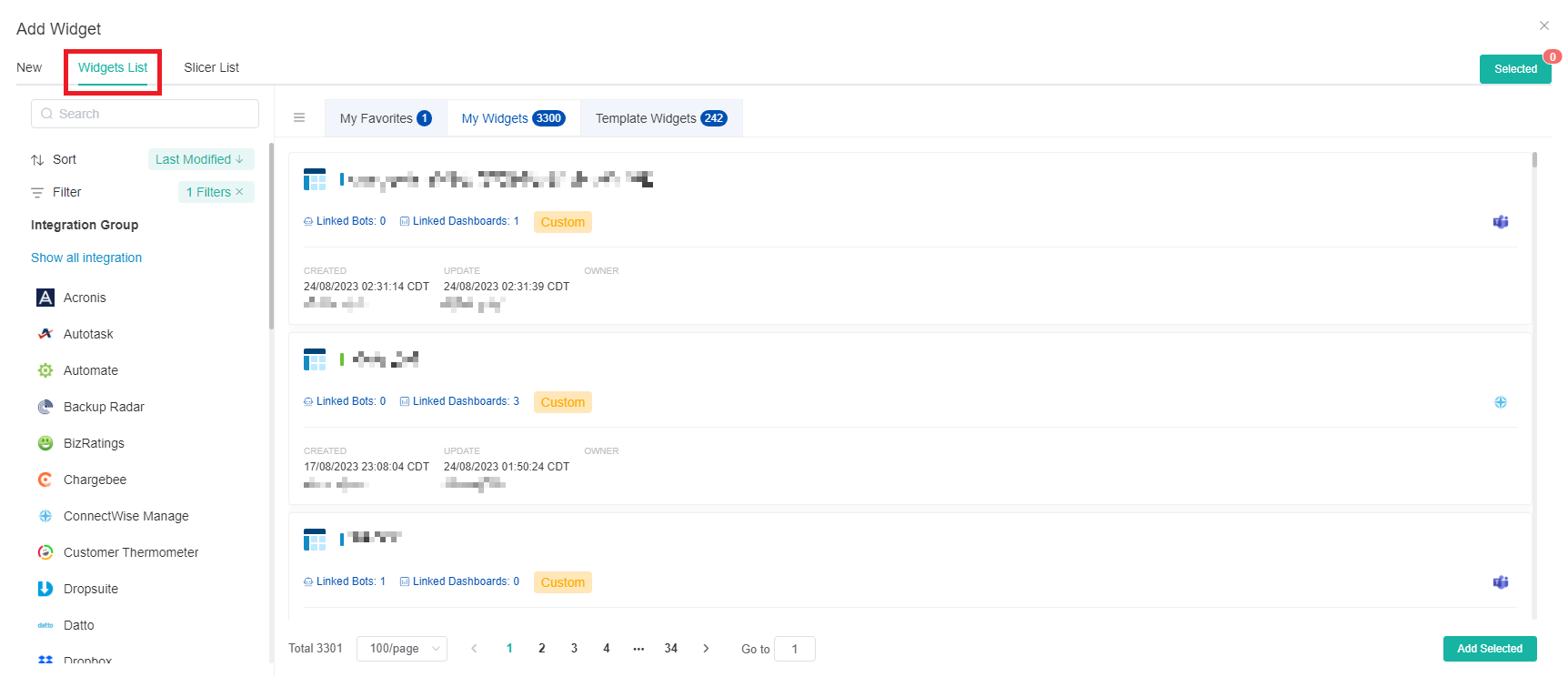This screenshot has width=1568, height=677.
Task: Switch to the Widgets List tab
Action: (113, 67)
